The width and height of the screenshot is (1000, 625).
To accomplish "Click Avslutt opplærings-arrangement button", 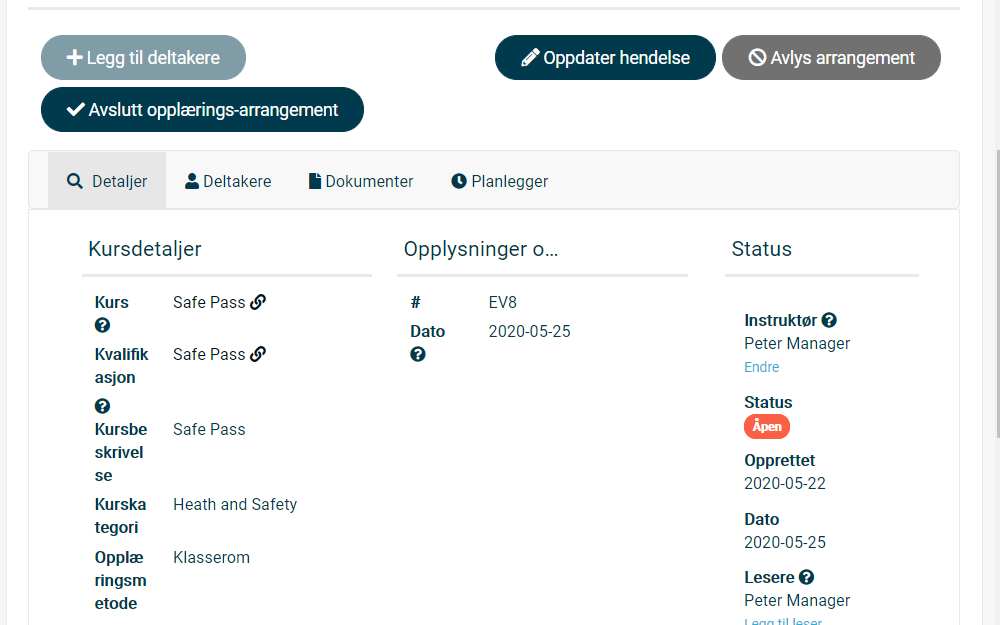I will pos(202,110).
